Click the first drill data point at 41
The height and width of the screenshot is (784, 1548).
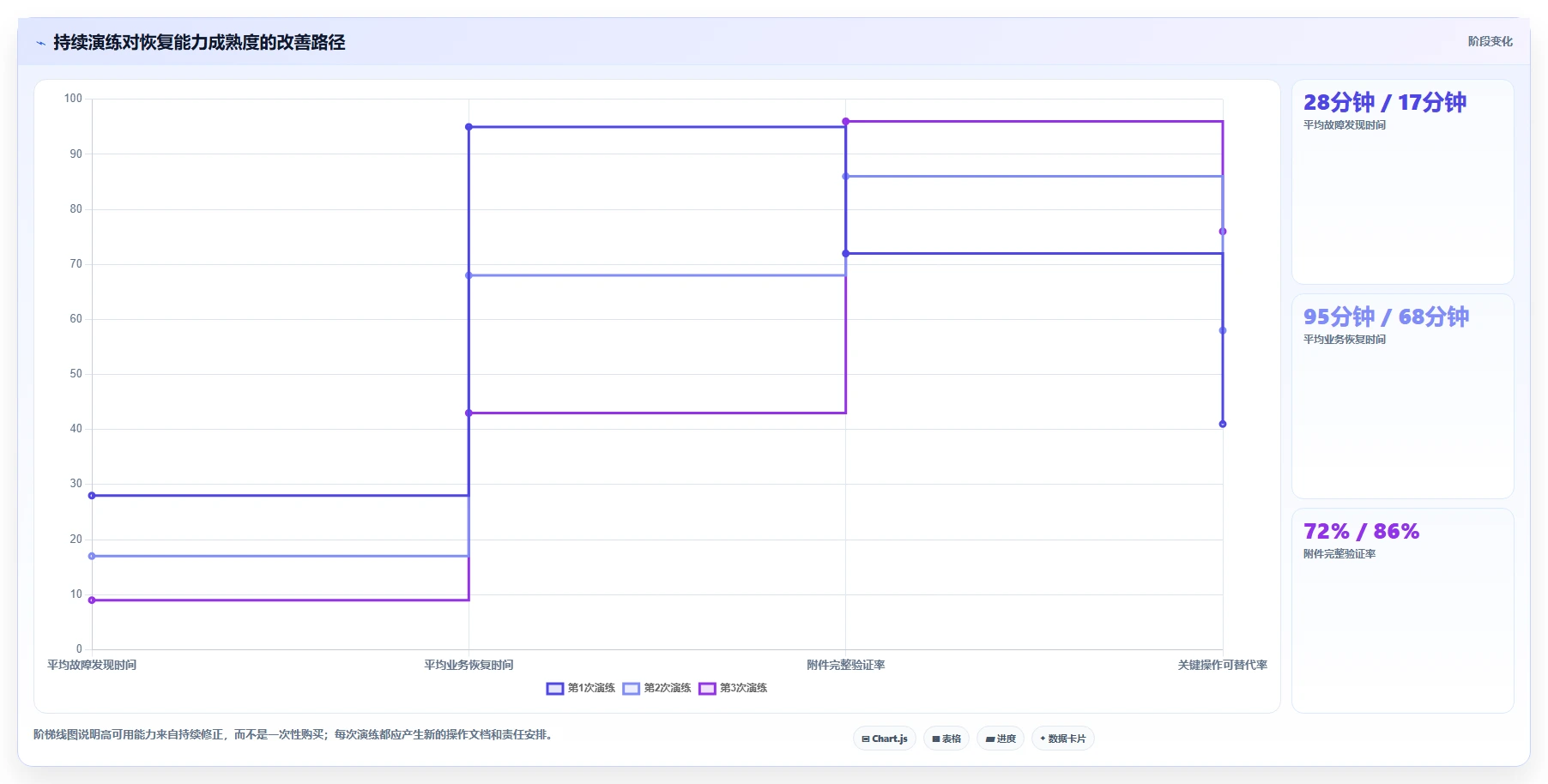(x=1223, y=424)
